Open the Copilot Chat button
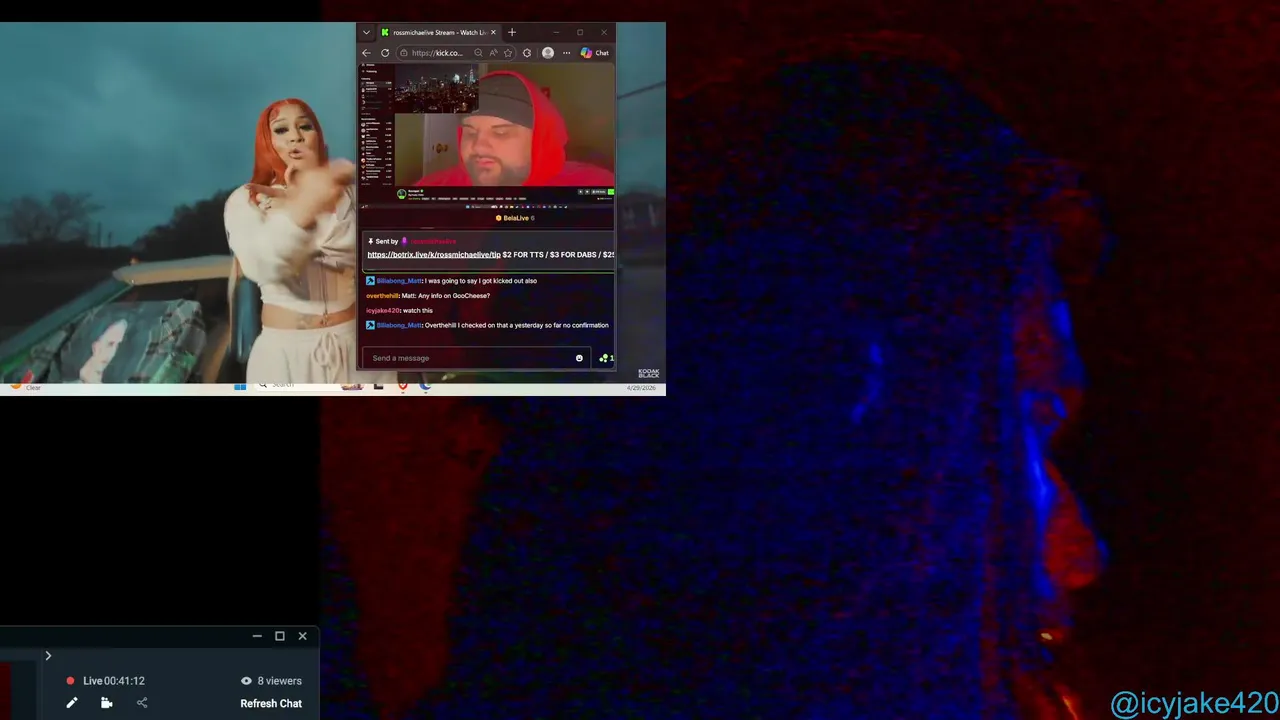1280x720 pixels. coord(595,53)
